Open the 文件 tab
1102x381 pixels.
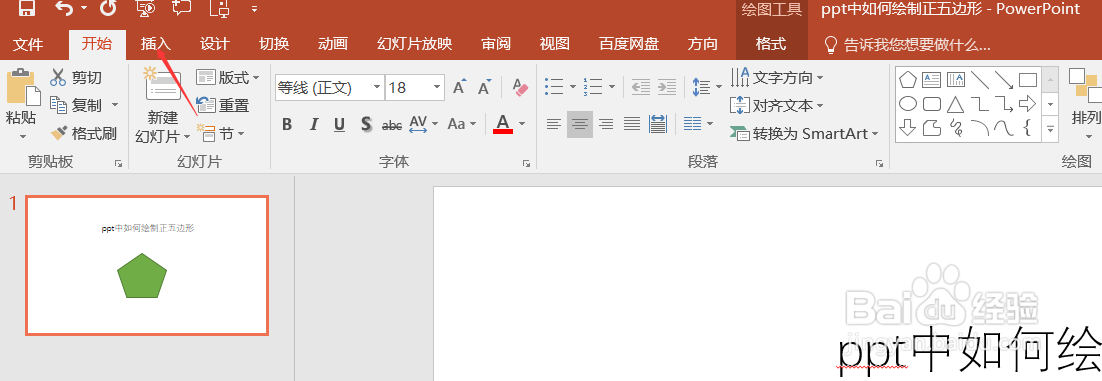(x=28, y=44)
